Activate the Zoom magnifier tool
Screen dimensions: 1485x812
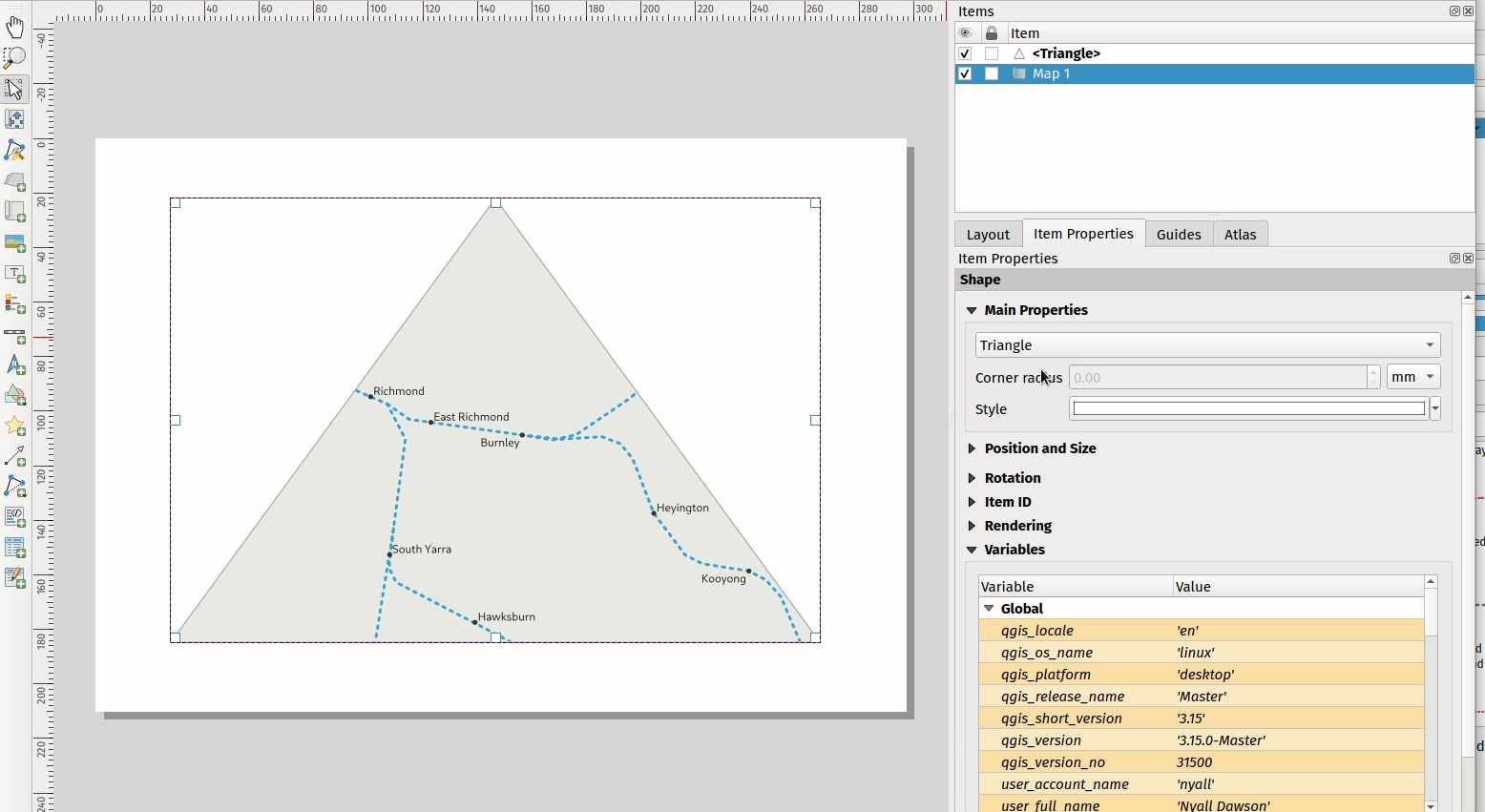15,57
